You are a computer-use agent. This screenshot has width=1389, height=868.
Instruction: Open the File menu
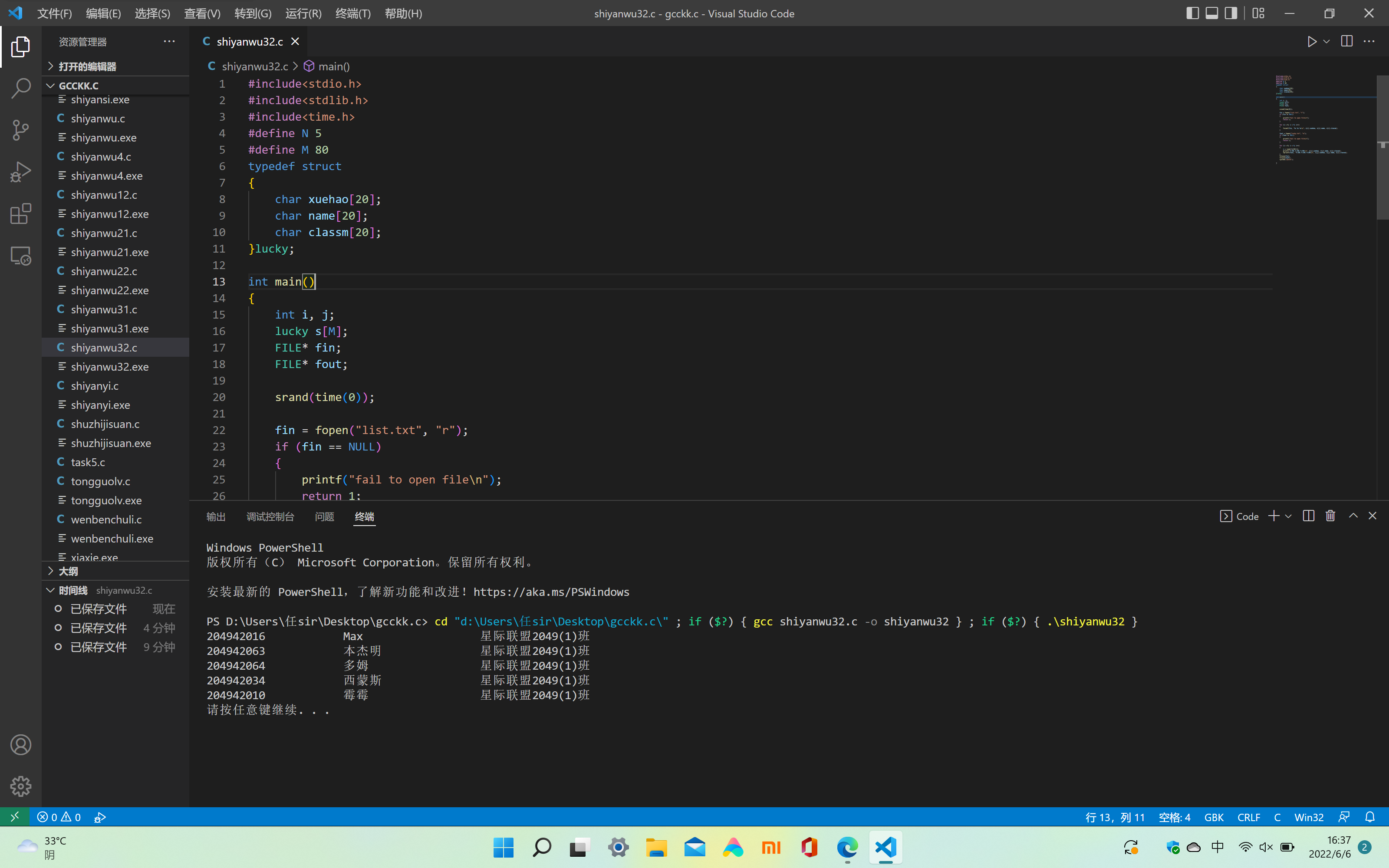pyautogui.click(x=55, y=13)
